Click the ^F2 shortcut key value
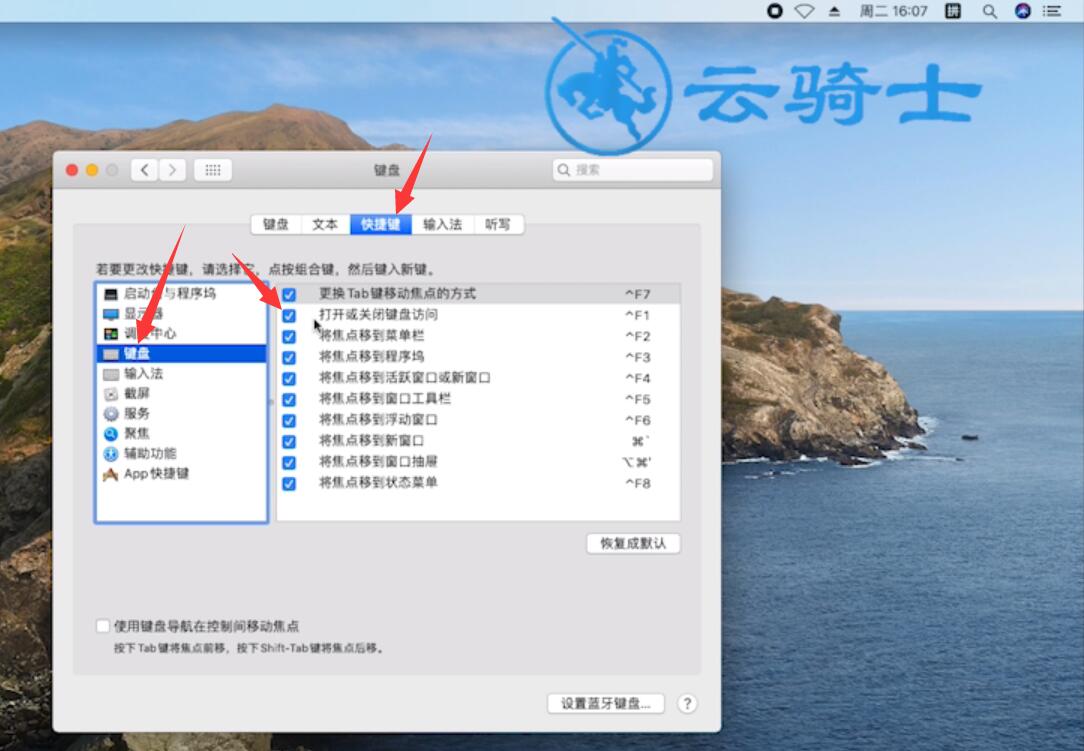 [637, 337]
